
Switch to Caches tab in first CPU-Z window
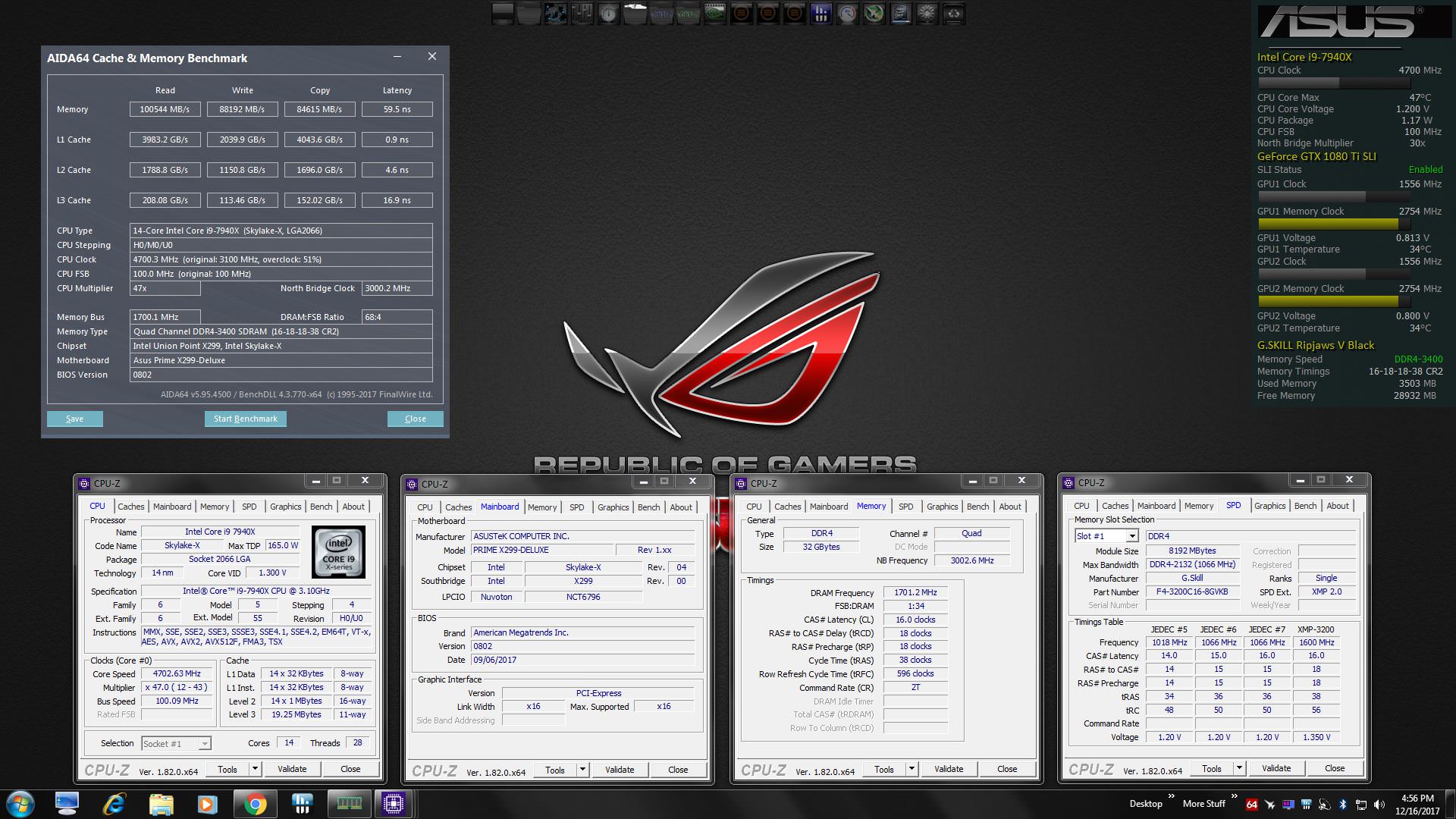(x=130, y=507)
